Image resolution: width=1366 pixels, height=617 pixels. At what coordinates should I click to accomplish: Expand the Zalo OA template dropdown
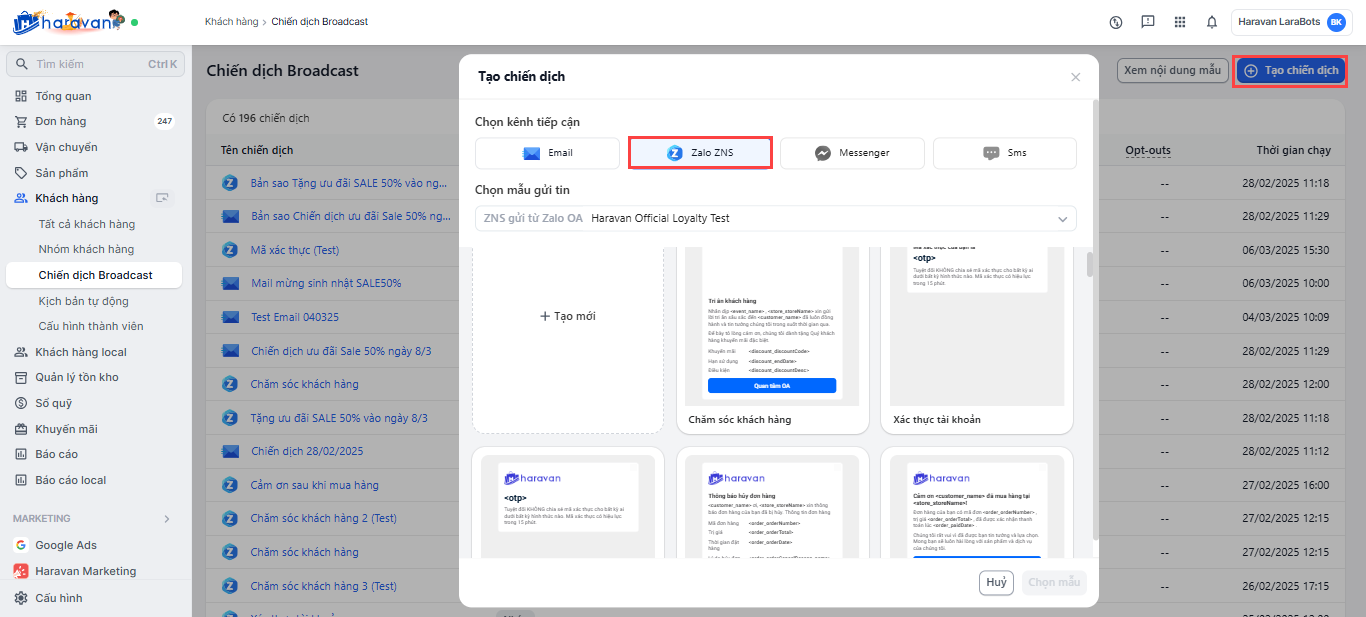coord(1062,219)
